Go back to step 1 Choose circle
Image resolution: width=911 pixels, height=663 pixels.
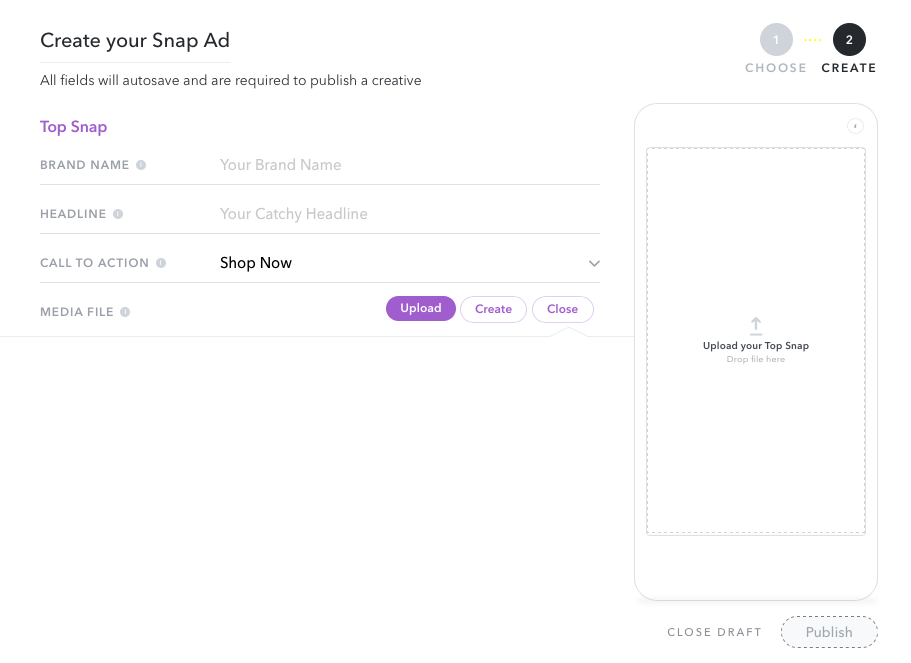pos(776,40)
